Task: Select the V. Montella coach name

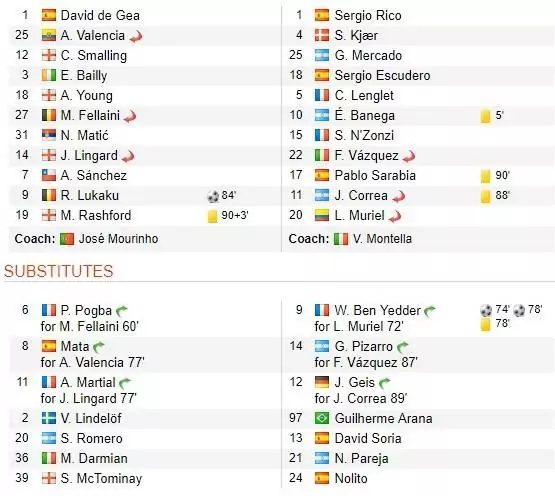Action: click(x=382, y=239)
